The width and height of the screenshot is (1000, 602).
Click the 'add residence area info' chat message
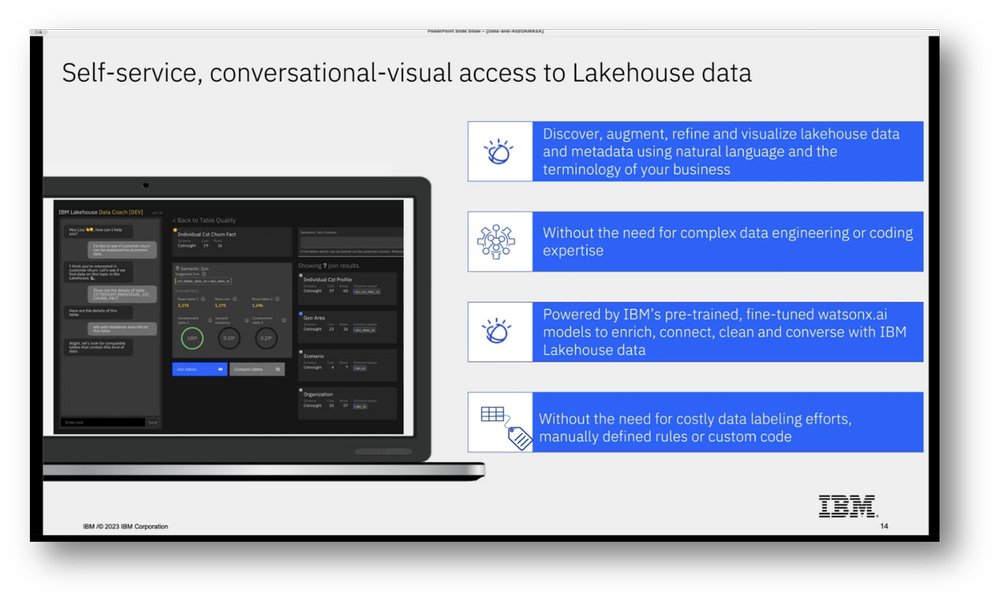tap(122, 329)
